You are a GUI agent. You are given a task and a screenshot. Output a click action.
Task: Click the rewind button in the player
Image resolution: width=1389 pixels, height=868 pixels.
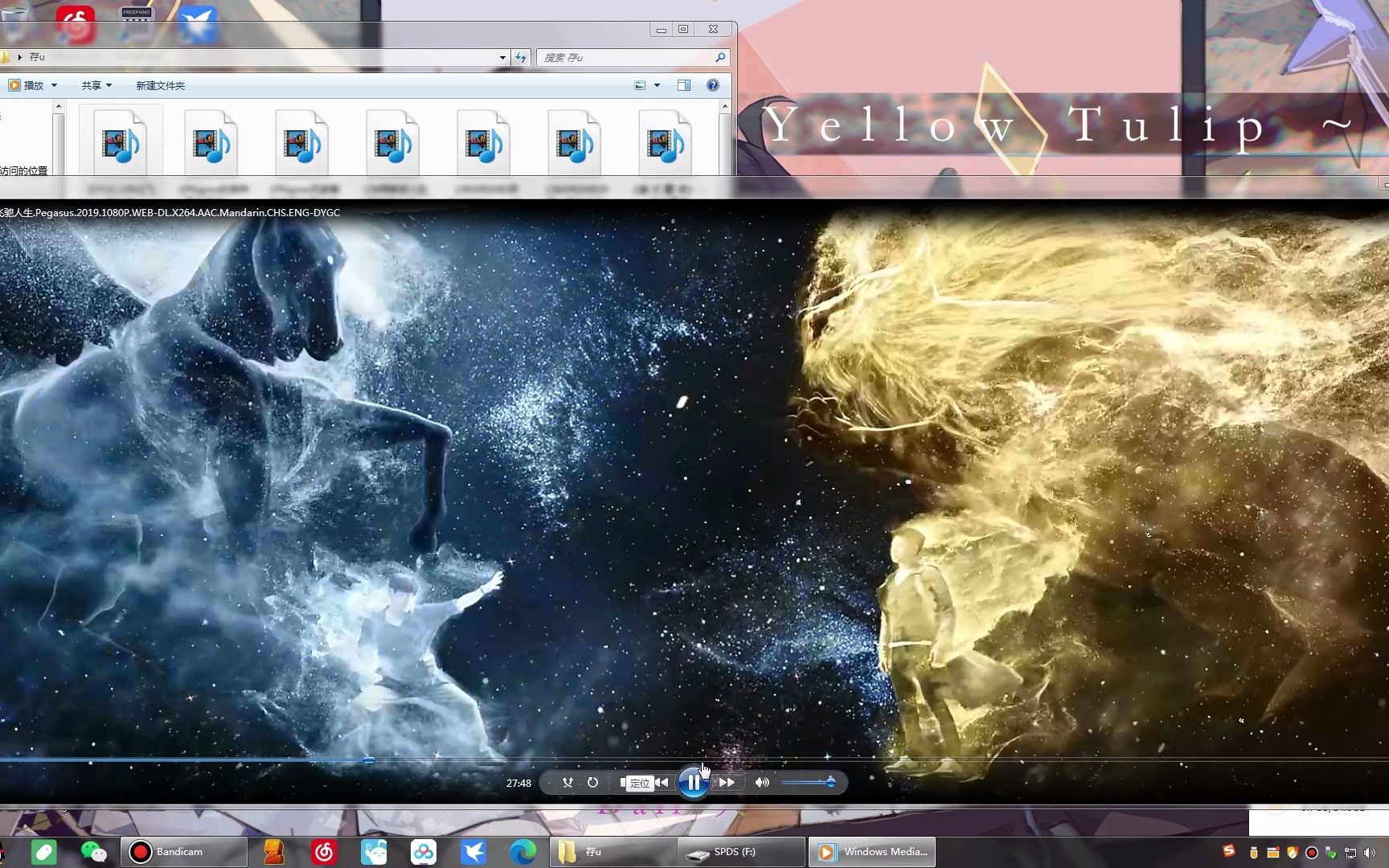[x=662, y=782]
